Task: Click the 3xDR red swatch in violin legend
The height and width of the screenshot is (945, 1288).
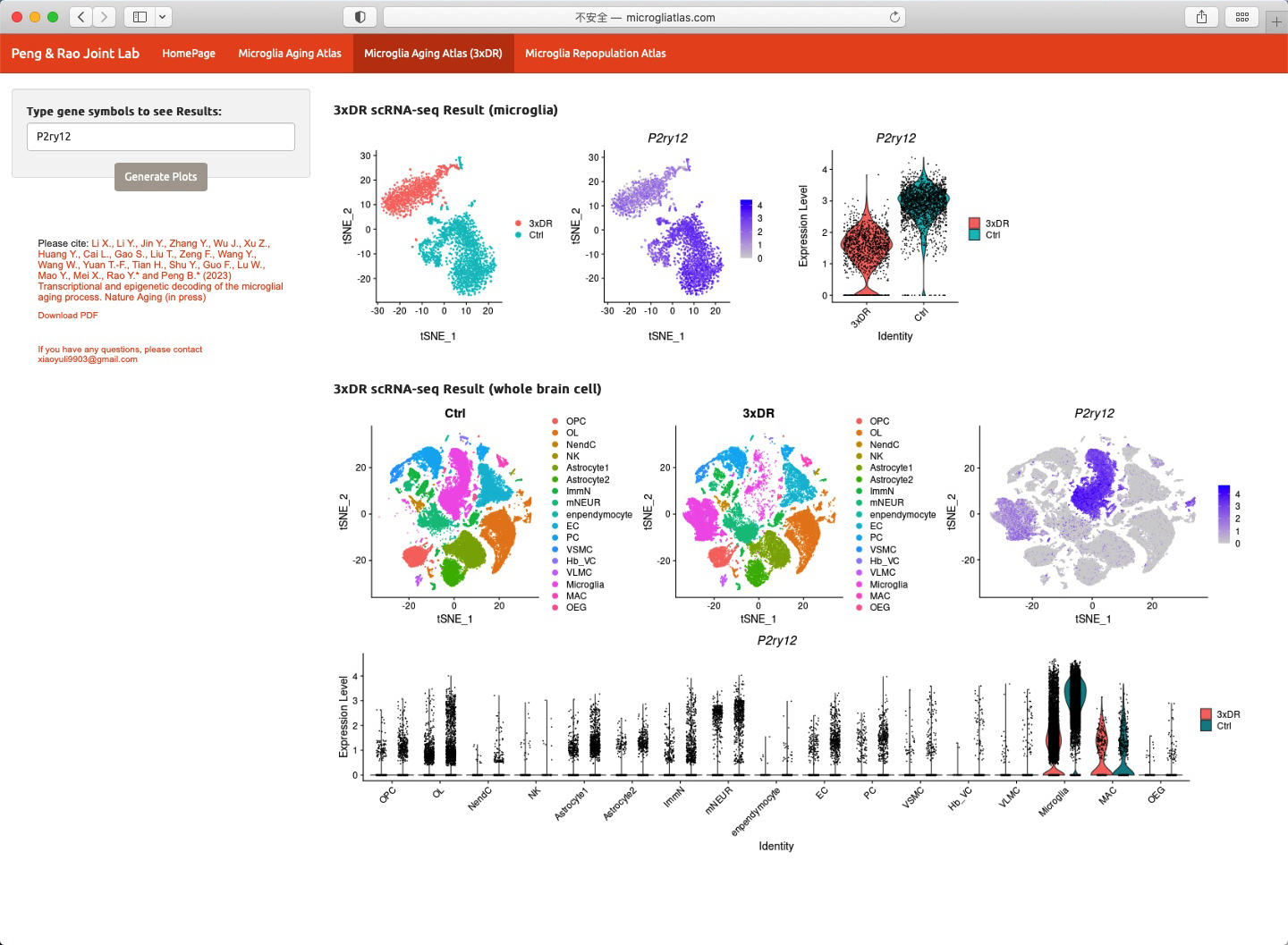Action: [x=974, y=224]
